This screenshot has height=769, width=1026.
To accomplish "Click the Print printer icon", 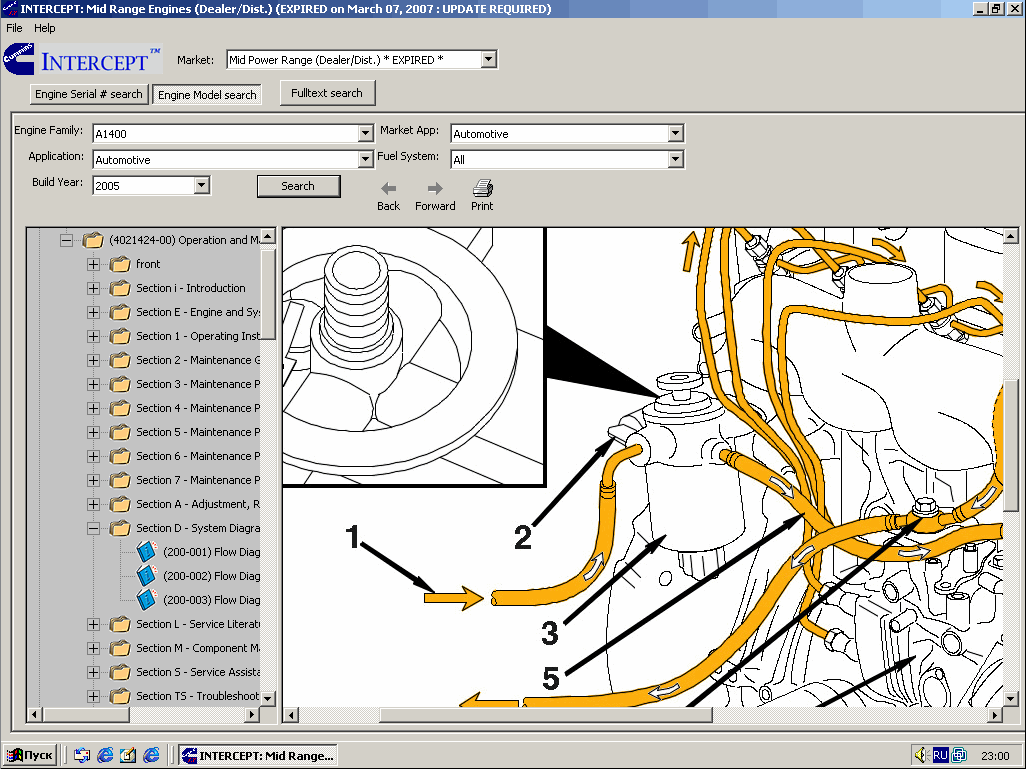I will 482,188.
